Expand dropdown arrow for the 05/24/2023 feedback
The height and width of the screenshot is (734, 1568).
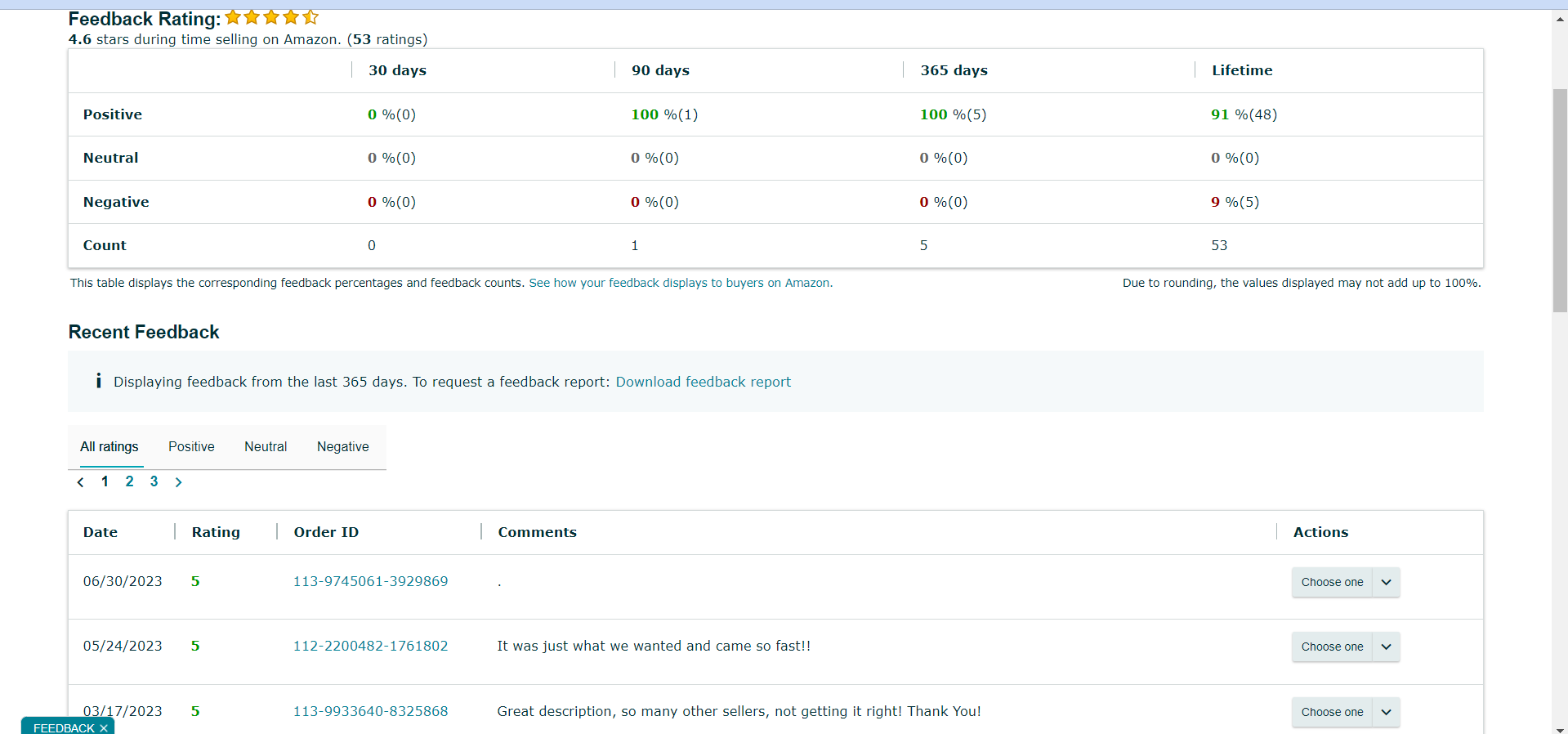(1386, 647)
